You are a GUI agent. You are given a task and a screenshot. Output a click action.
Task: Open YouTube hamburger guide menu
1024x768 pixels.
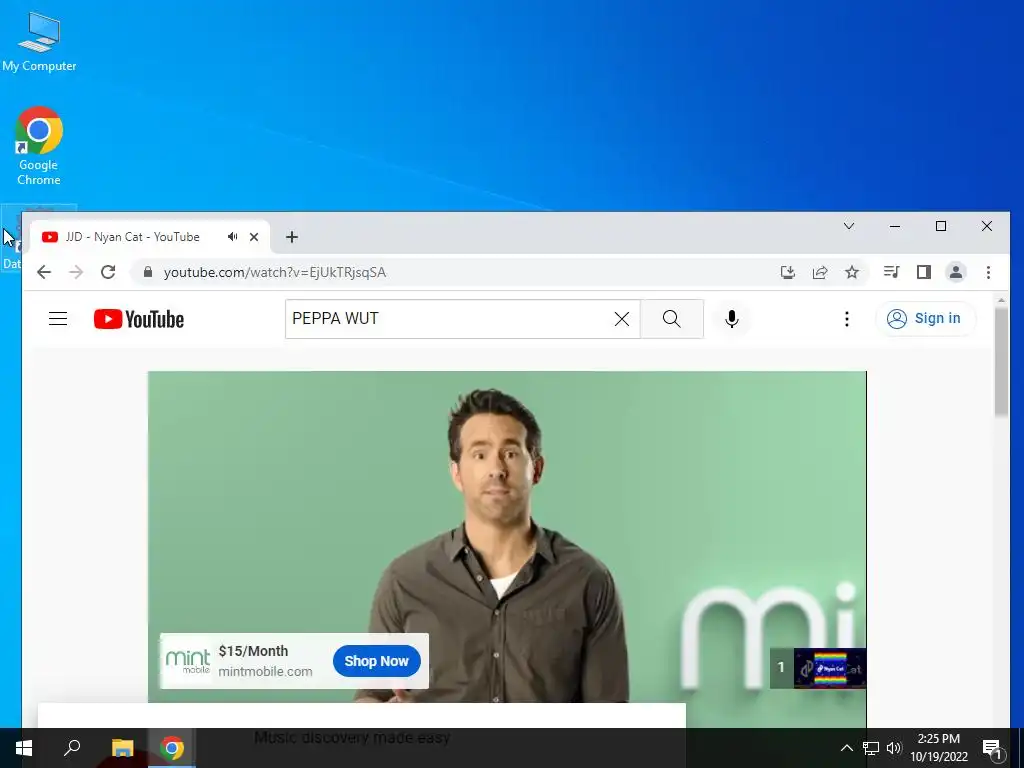pos(58,319)
